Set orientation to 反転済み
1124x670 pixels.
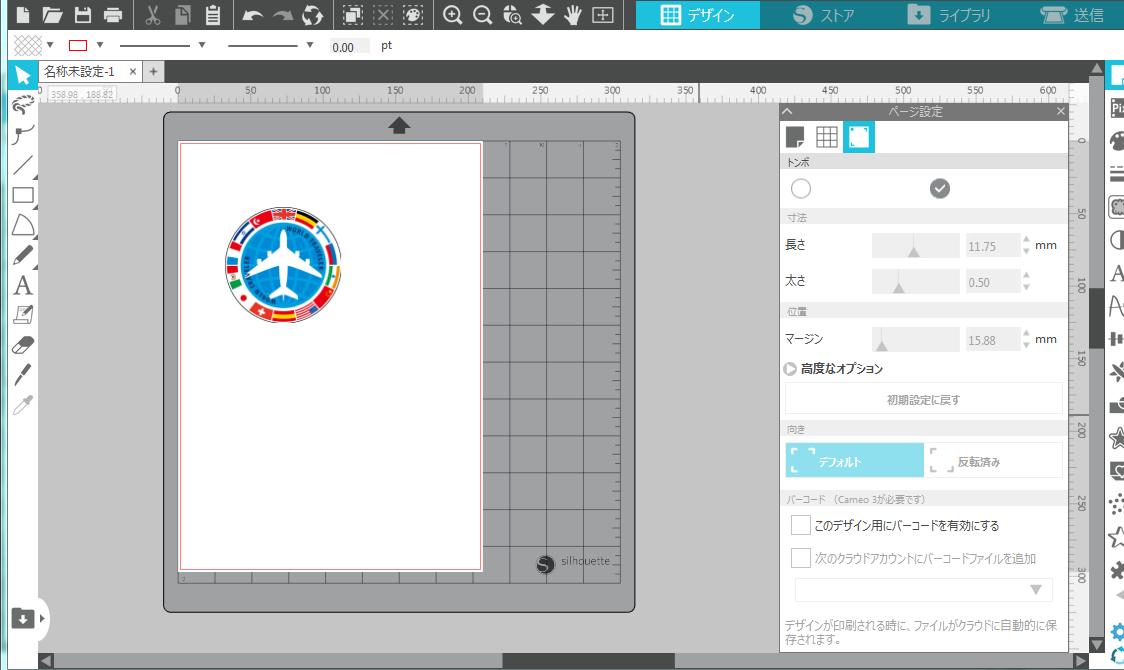coord(993,460)
